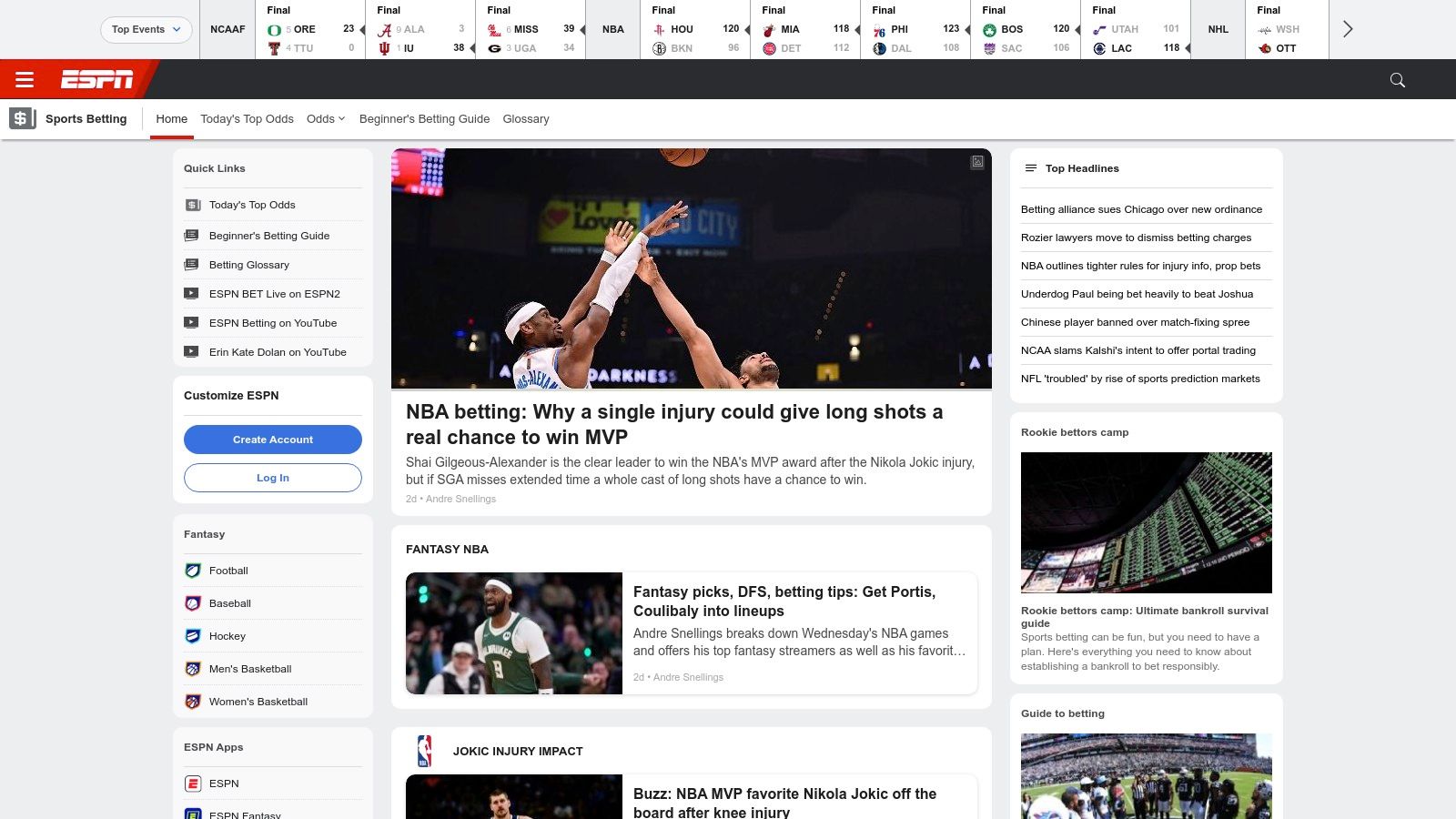Click the Oregon team logo in scoreboard

tap(274, 30)
